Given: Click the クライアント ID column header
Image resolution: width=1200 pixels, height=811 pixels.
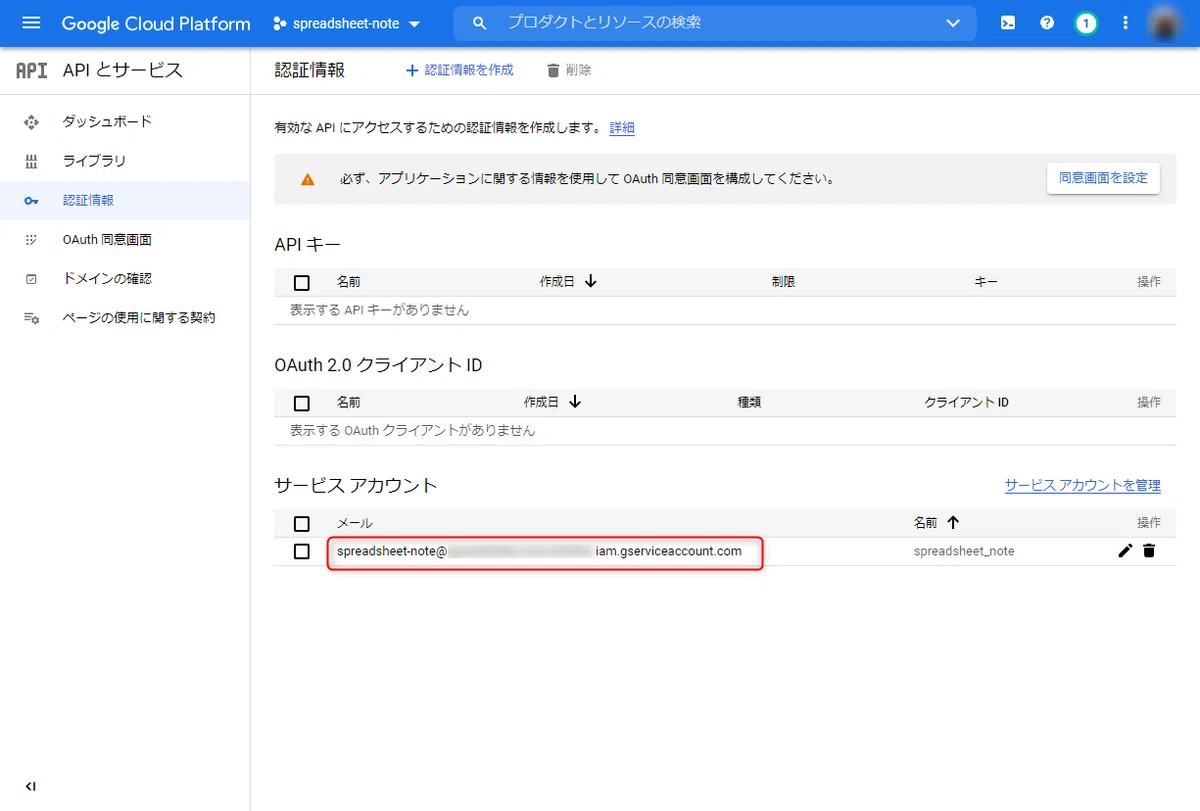Looking at the screenshot, I should (966, 402).
